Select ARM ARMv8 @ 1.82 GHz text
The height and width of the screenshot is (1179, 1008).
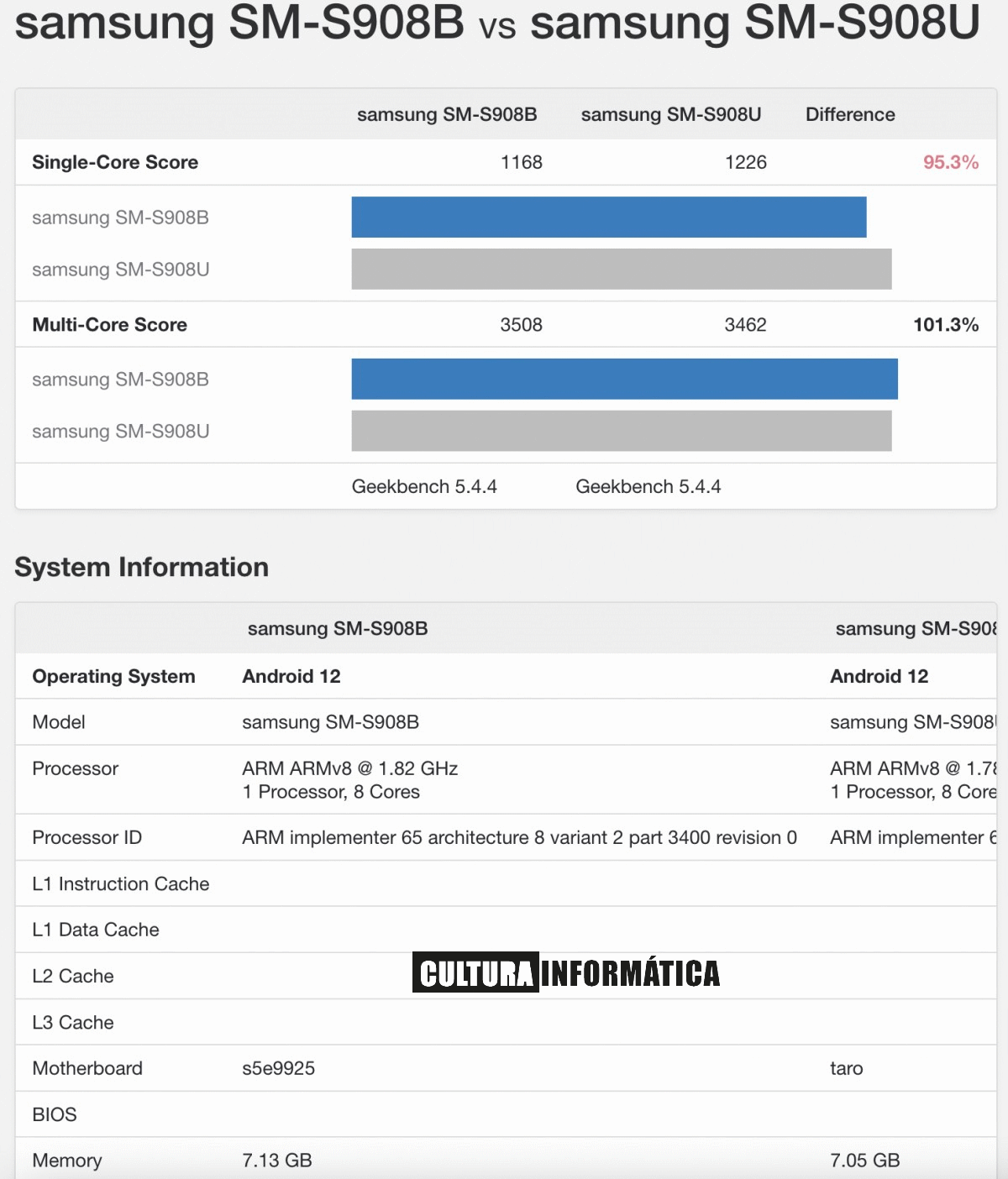click(x=350, y=768)
